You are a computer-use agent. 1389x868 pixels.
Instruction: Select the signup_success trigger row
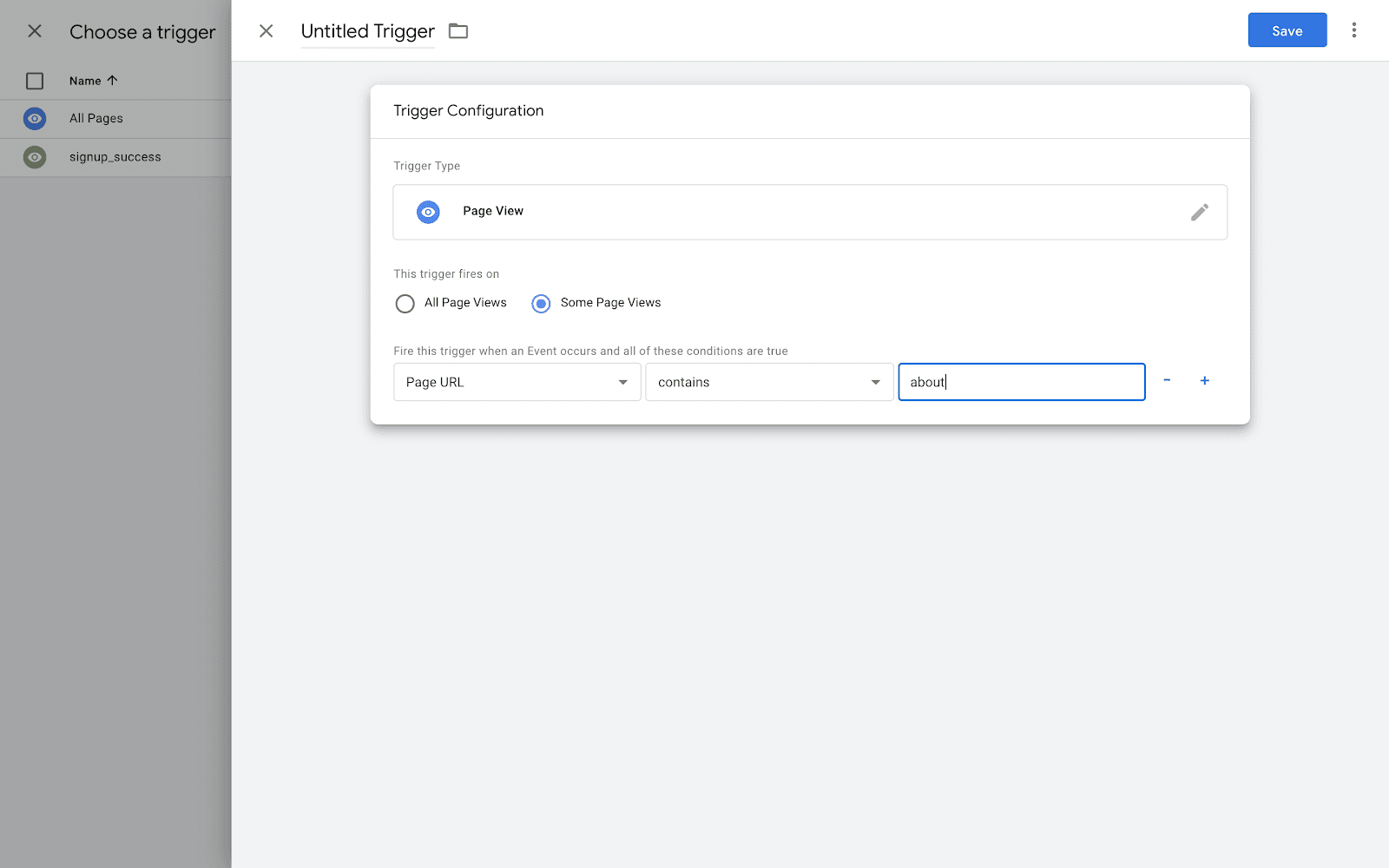[x=115, y=157]
